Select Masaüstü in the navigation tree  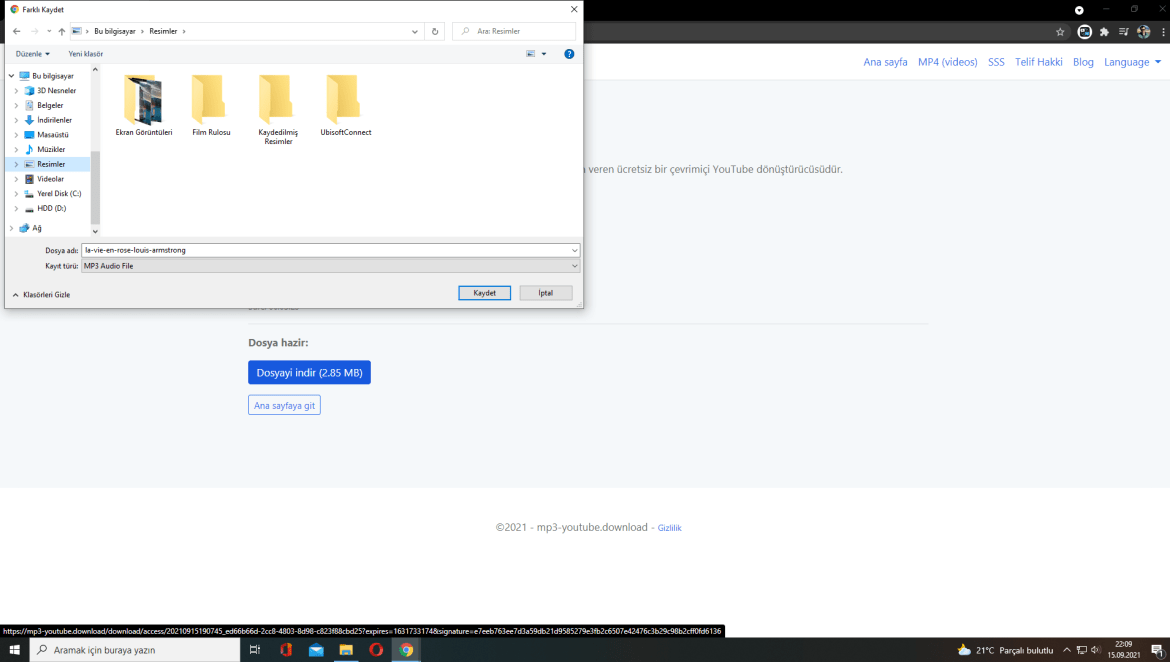52,135
